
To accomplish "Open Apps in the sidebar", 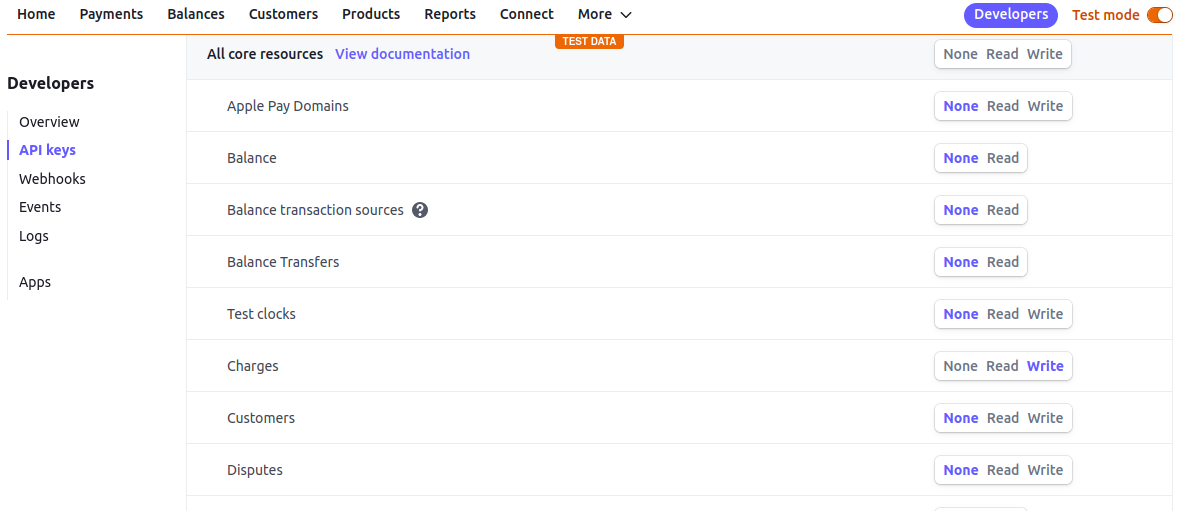I will tap(35, 282).
